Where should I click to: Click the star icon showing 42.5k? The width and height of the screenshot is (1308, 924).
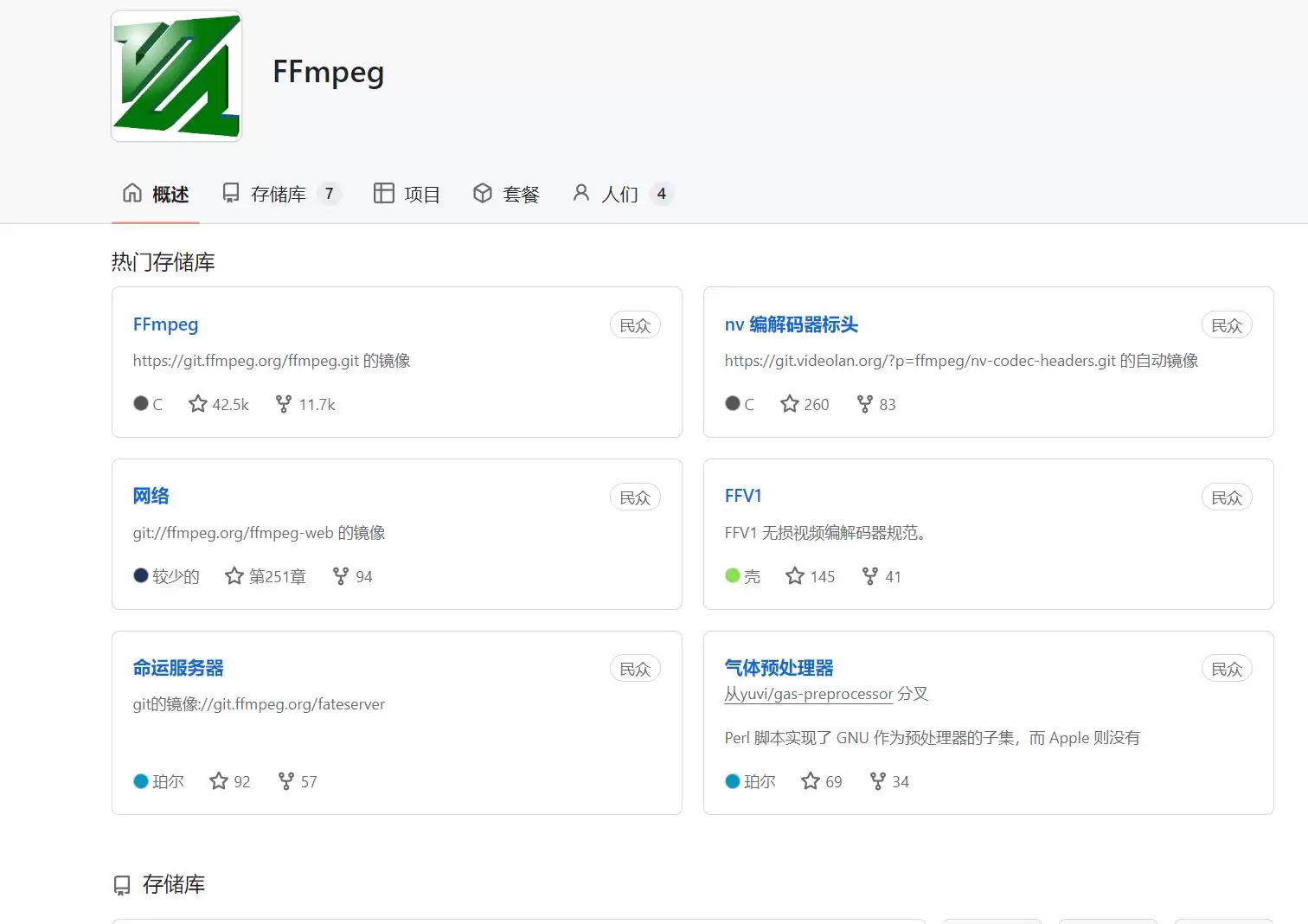pos(198,404)
